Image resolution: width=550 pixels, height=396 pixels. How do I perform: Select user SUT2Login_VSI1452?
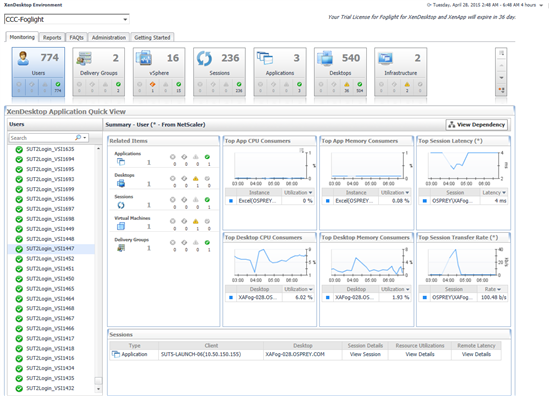50,259
